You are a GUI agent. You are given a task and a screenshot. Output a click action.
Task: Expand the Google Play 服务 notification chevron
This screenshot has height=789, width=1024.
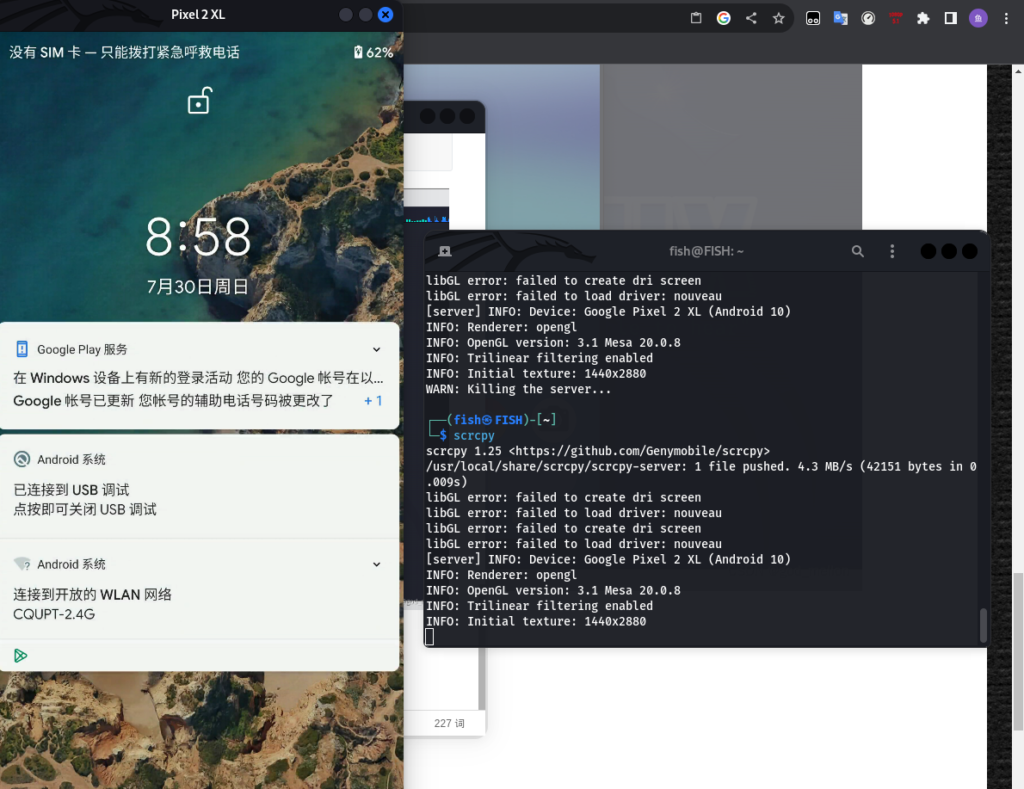[377, 349]
